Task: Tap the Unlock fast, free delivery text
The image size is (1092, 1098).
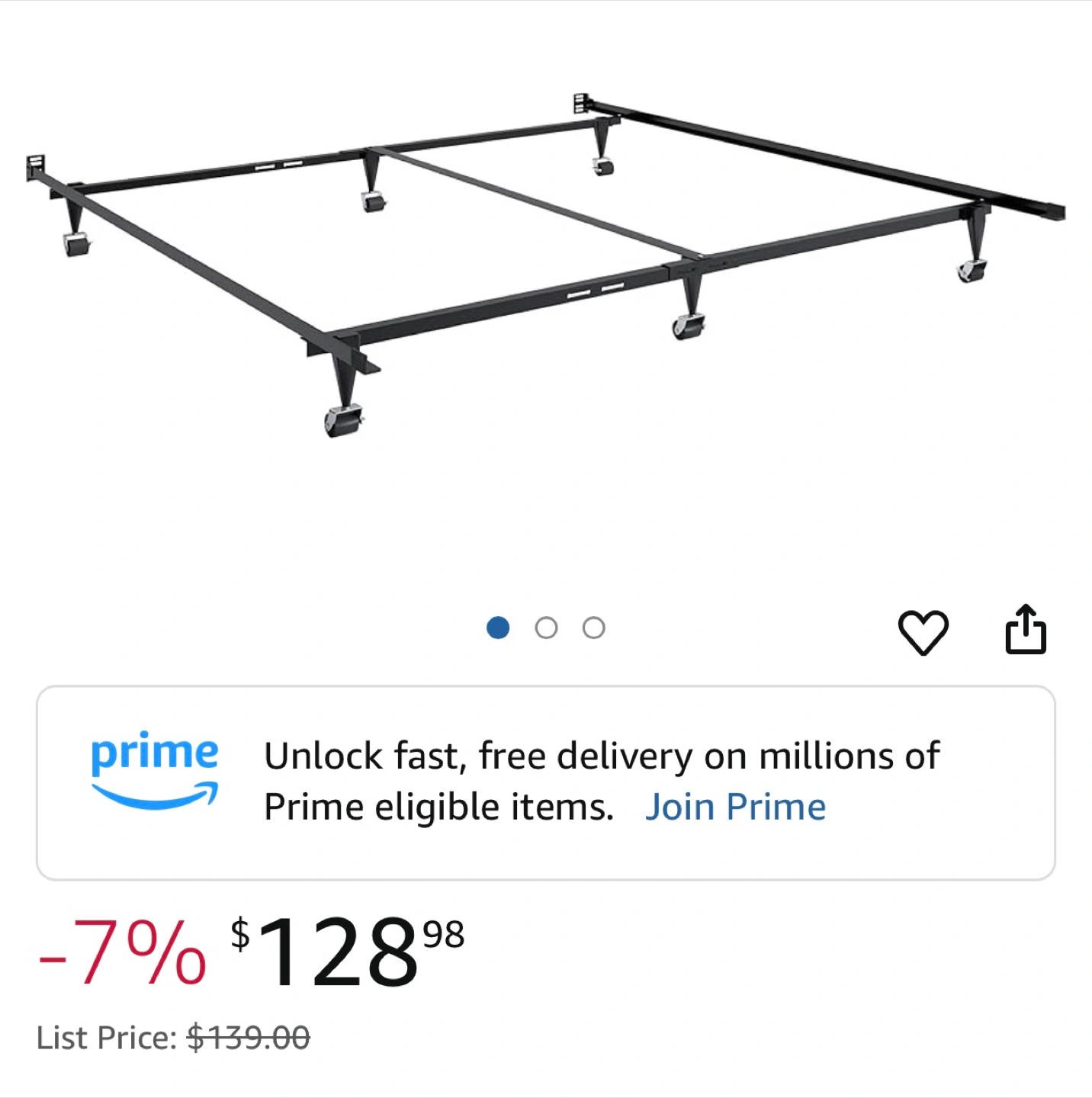Action: pyautogui.click(x=602, y=756)
